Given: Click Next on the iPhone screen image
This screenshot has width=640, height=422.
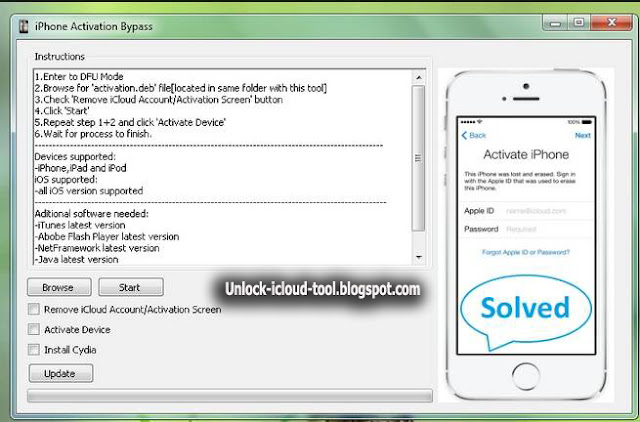Looking at the screenshot, I should 582,135.
